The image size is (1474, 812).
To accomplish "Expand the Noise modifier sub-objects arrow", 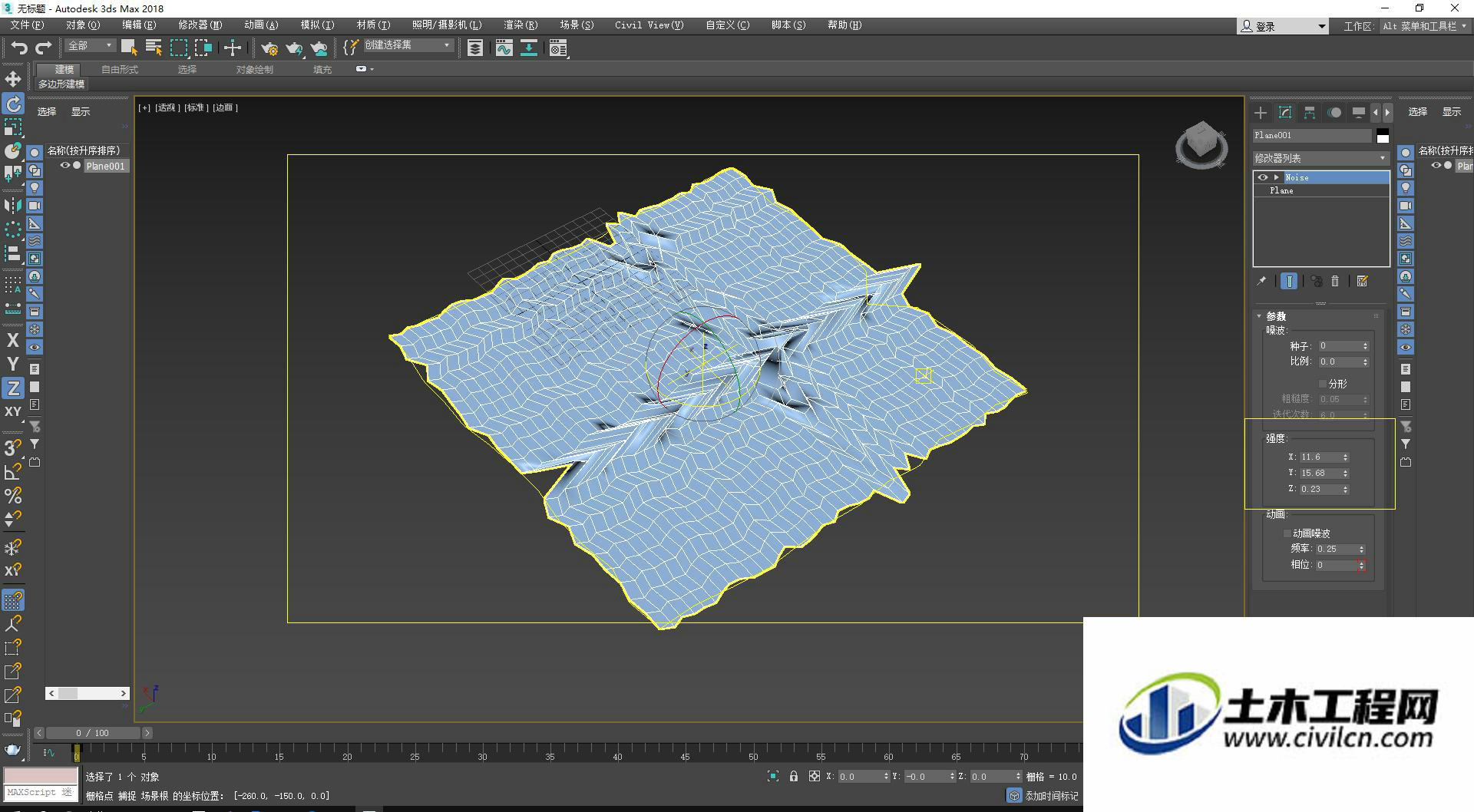I will (1276, 177).
